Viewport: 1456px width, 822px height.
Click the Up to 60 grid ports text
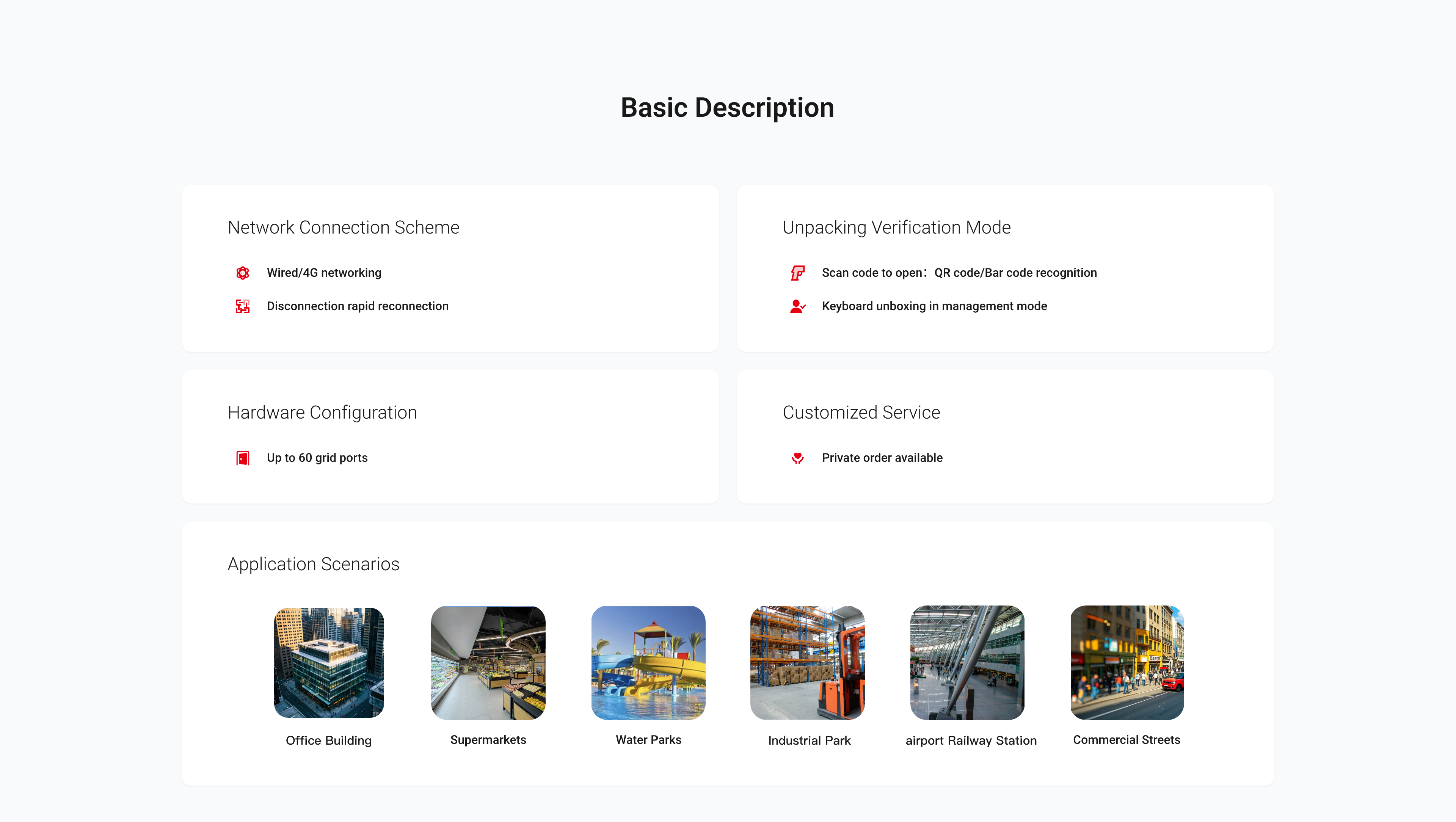click(x=317, y=458)
